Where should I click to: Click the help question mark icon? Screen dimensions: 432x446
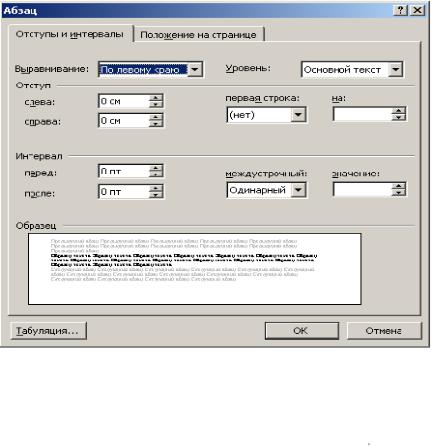coord(400,10)
